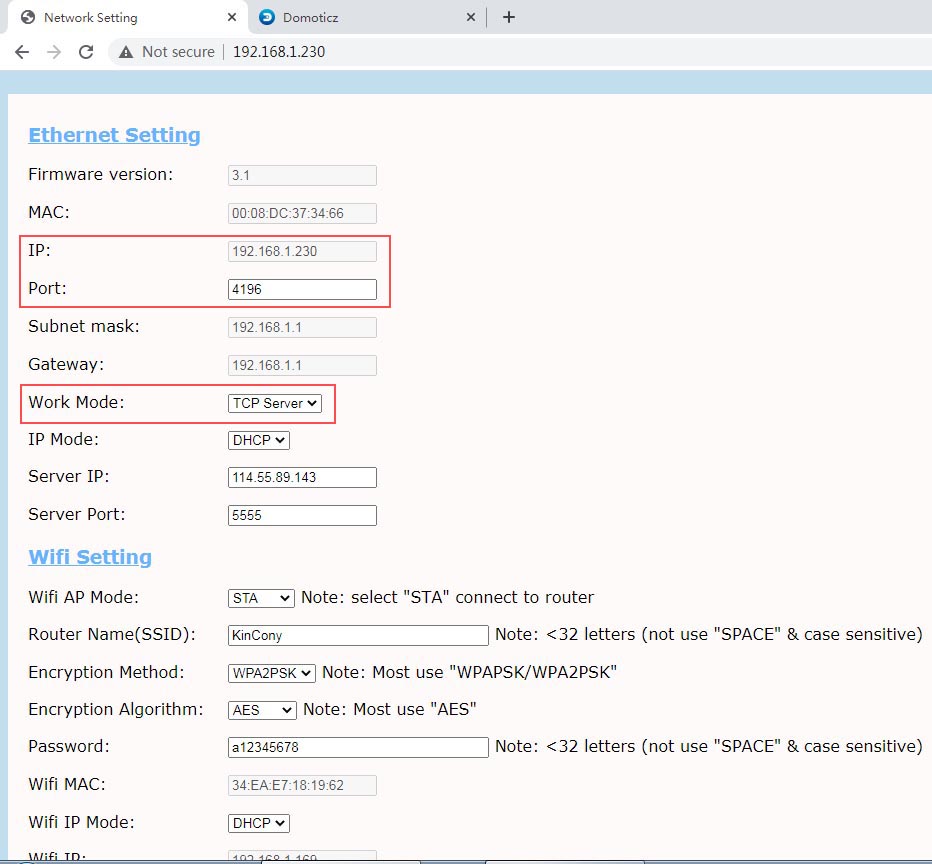Image resolution: width=932 pixels, height=864 pixels.
Task: Open the Wifi AP Mode dropdown
Action: [261, 598]
